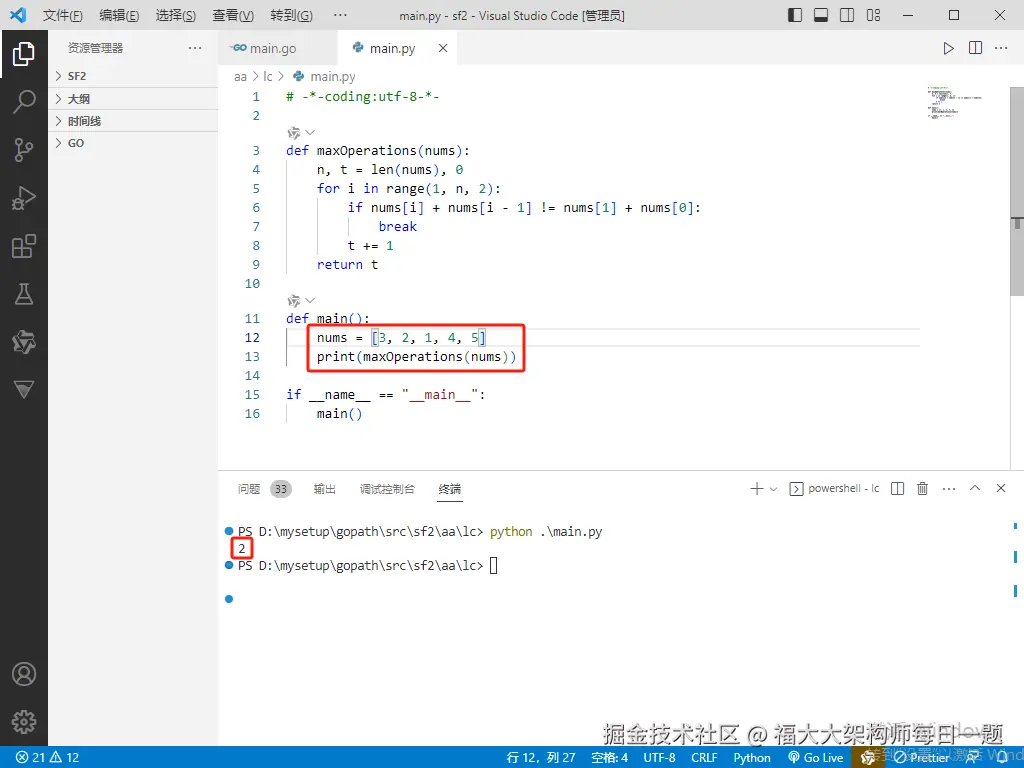Screen dimensions: 1024x768
Task: Click aa breadcrumb segment
Action: (240, 76)
